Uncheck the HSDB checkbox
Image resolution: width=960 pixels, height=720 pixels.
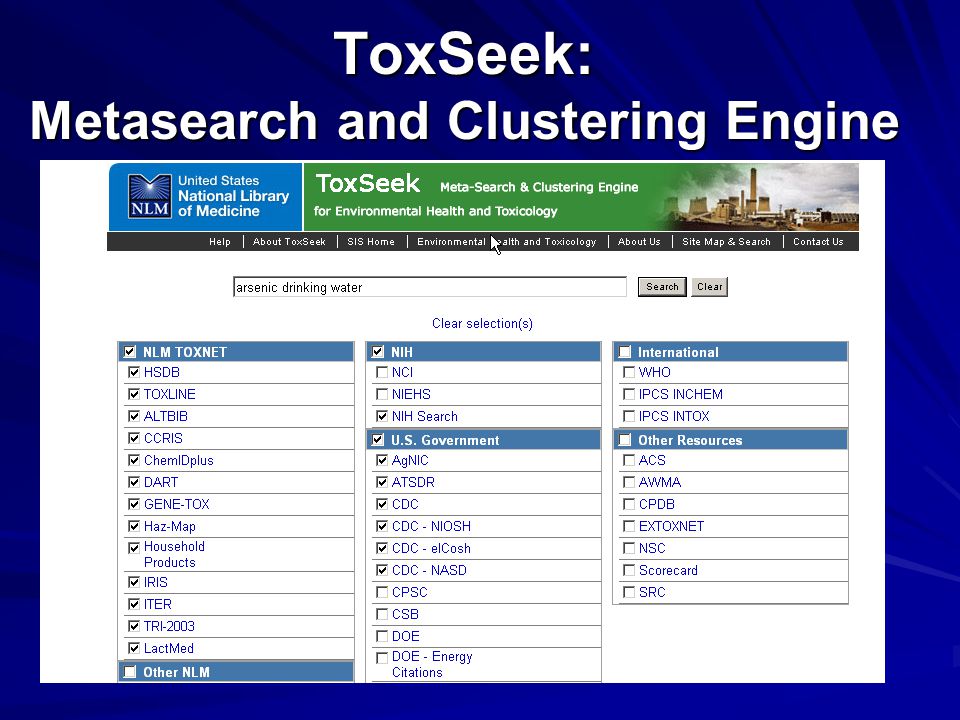tap(134, 372)
